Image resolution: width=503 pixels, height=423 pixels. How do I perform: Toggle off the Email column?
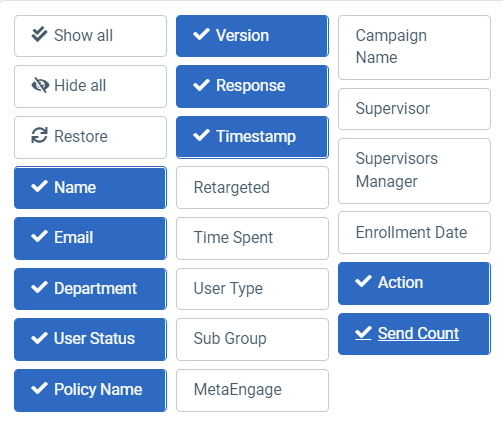click(90, 238)
